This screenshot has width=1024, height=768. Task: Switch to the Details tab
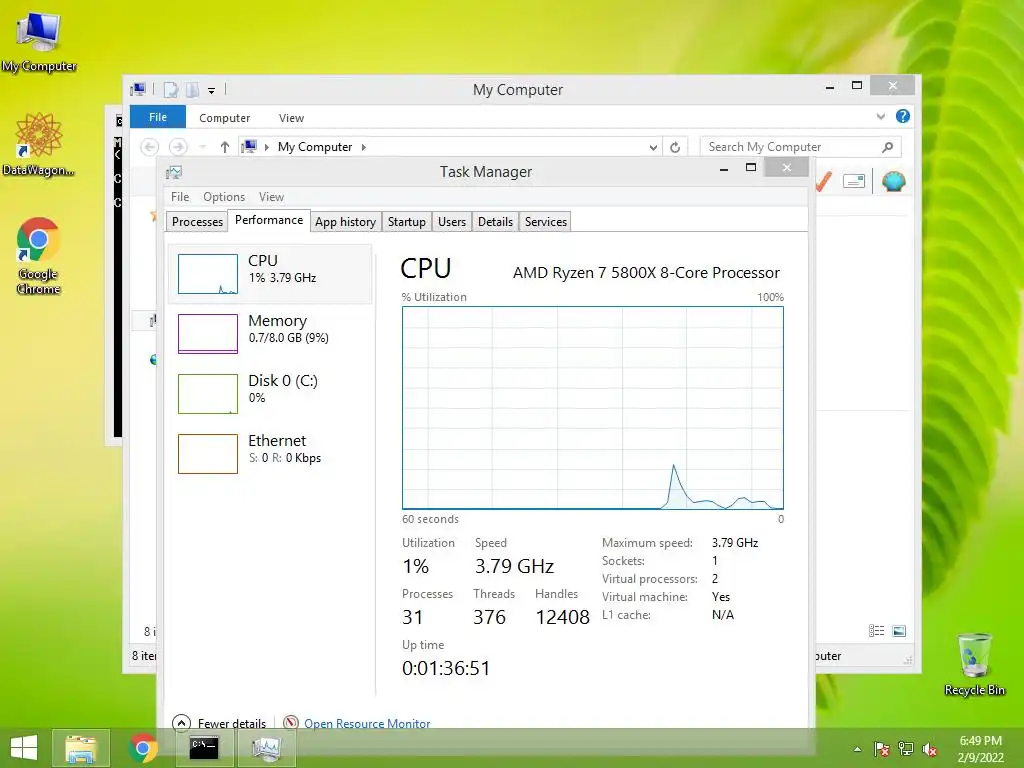[x=495, y=221]
